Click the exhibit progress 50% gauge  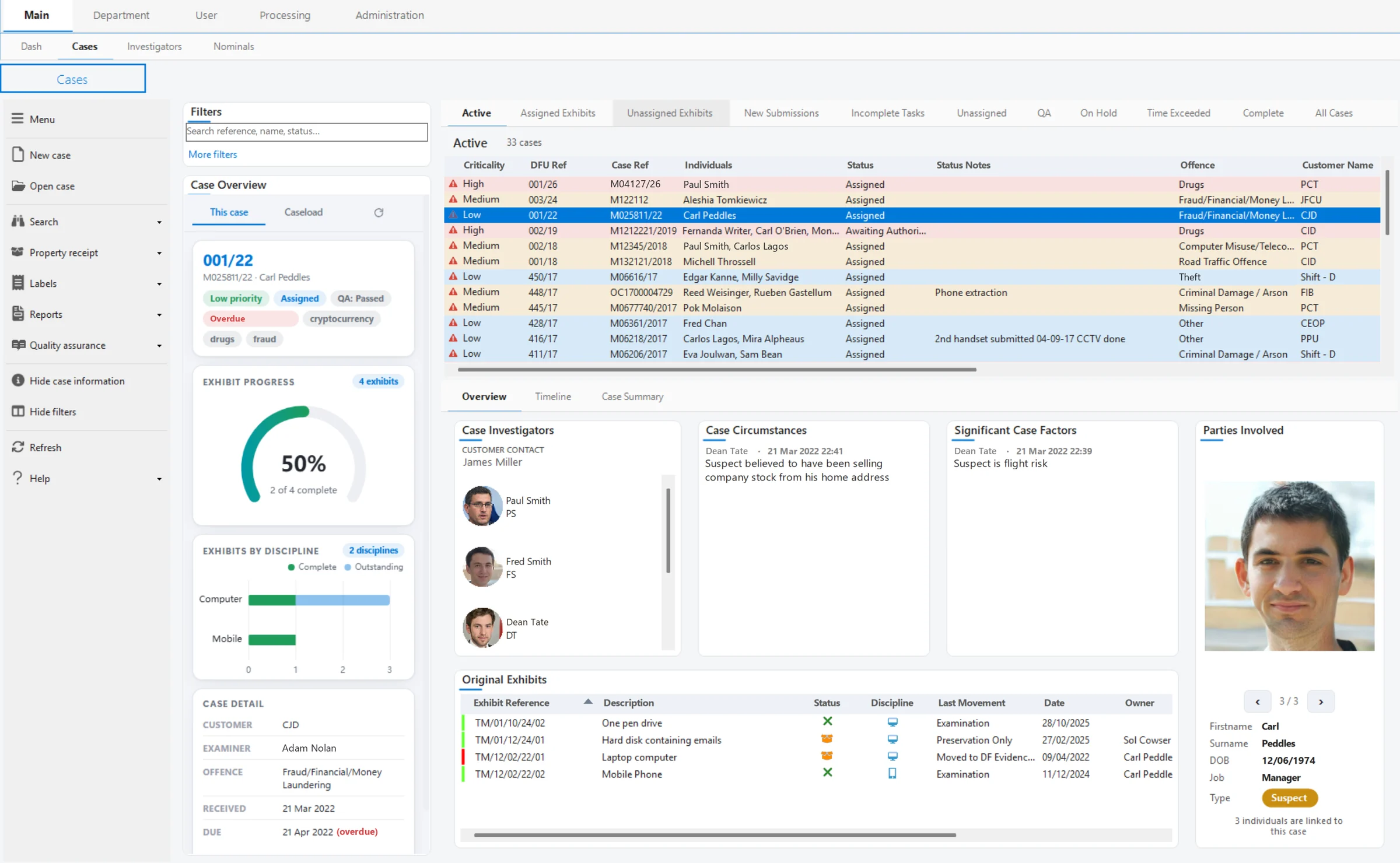pyautogui.click(x=303, y=454)
